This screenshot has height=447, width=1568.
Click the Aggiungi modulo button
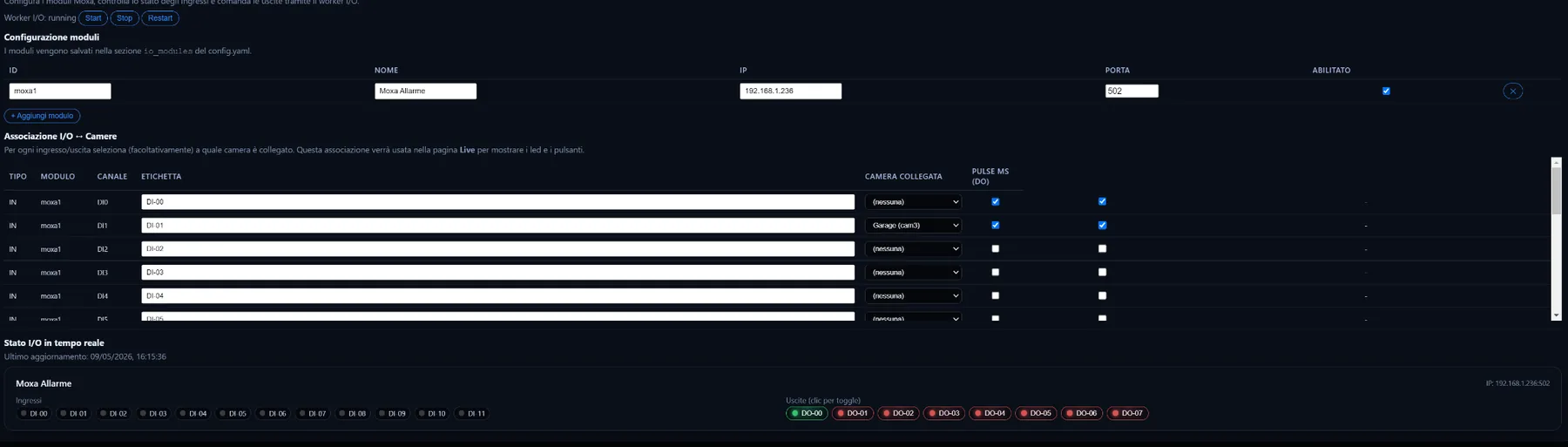43,116
